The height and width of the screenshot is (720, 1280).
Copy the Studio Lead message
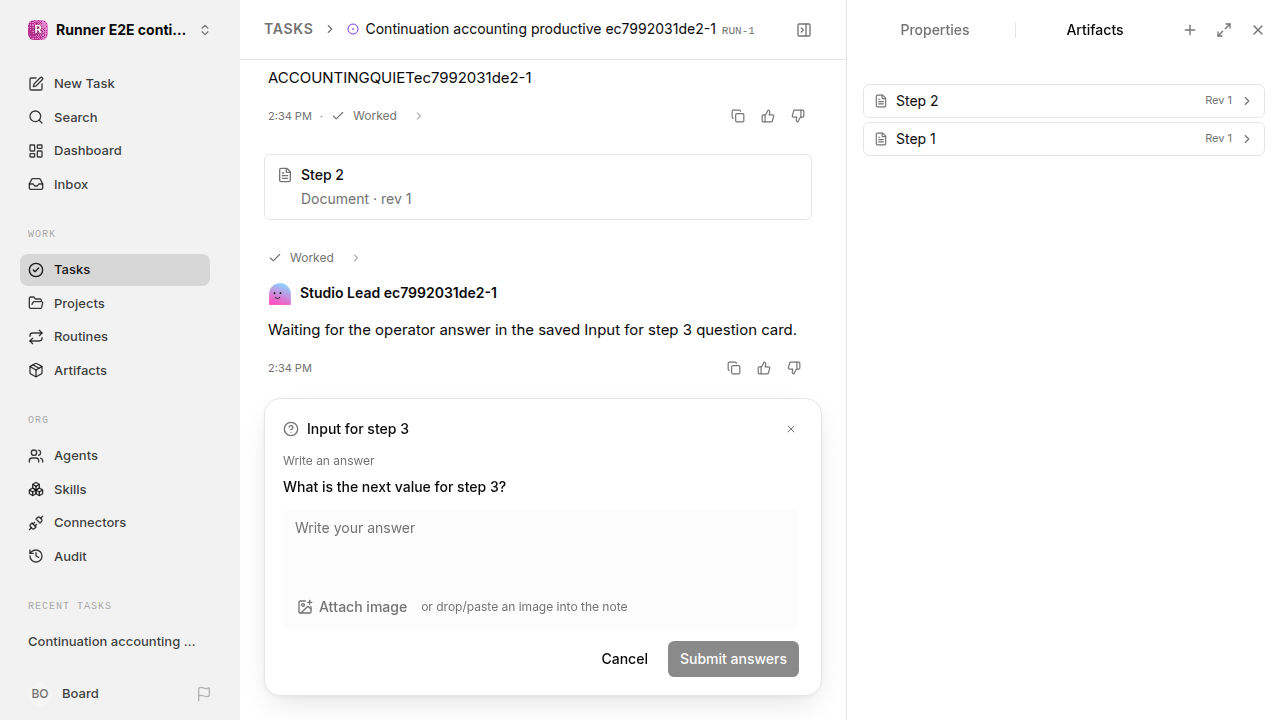click(734, 368)
